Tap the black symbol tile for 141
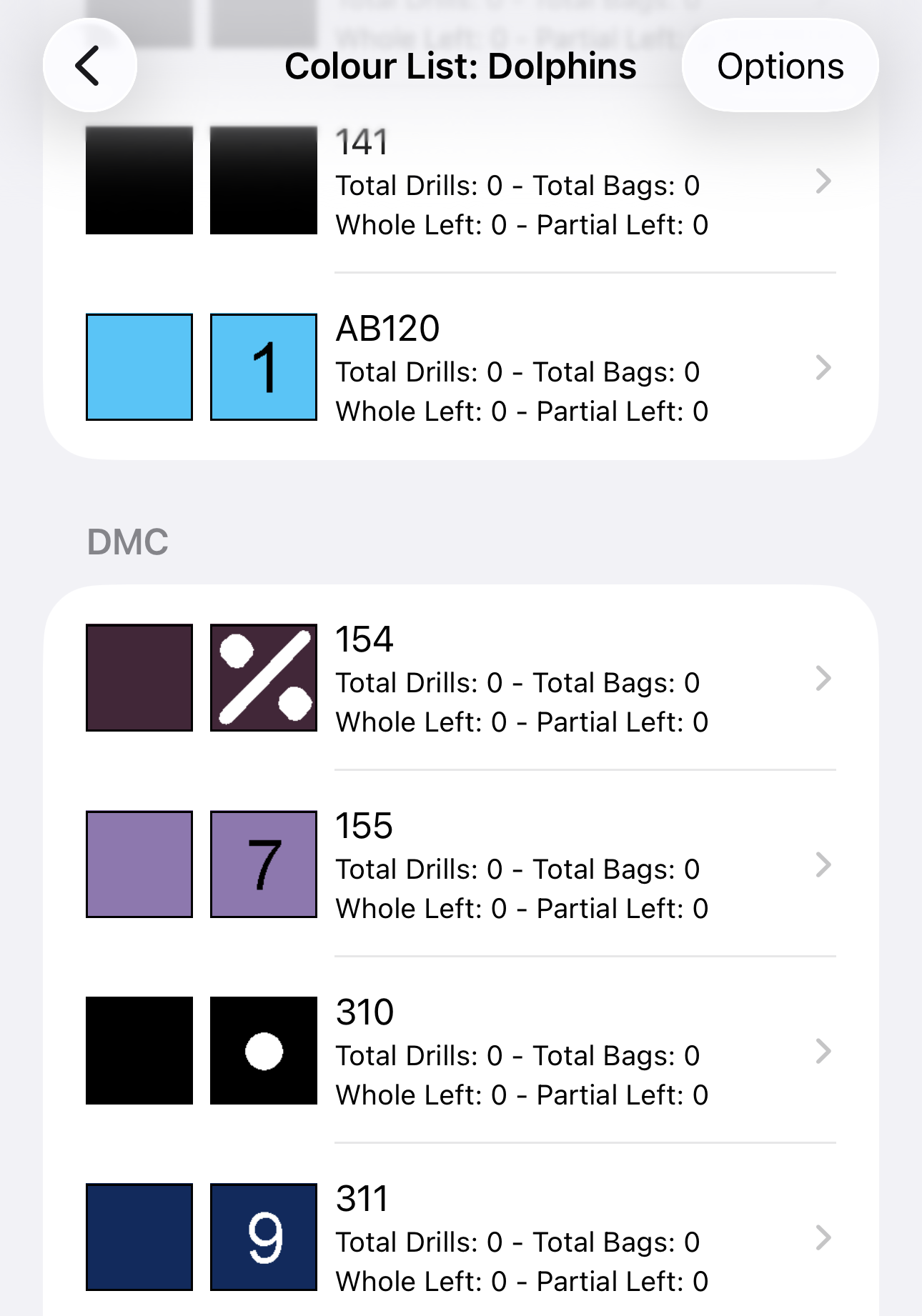Screen dimensions: 922x1316 point(264,181)
